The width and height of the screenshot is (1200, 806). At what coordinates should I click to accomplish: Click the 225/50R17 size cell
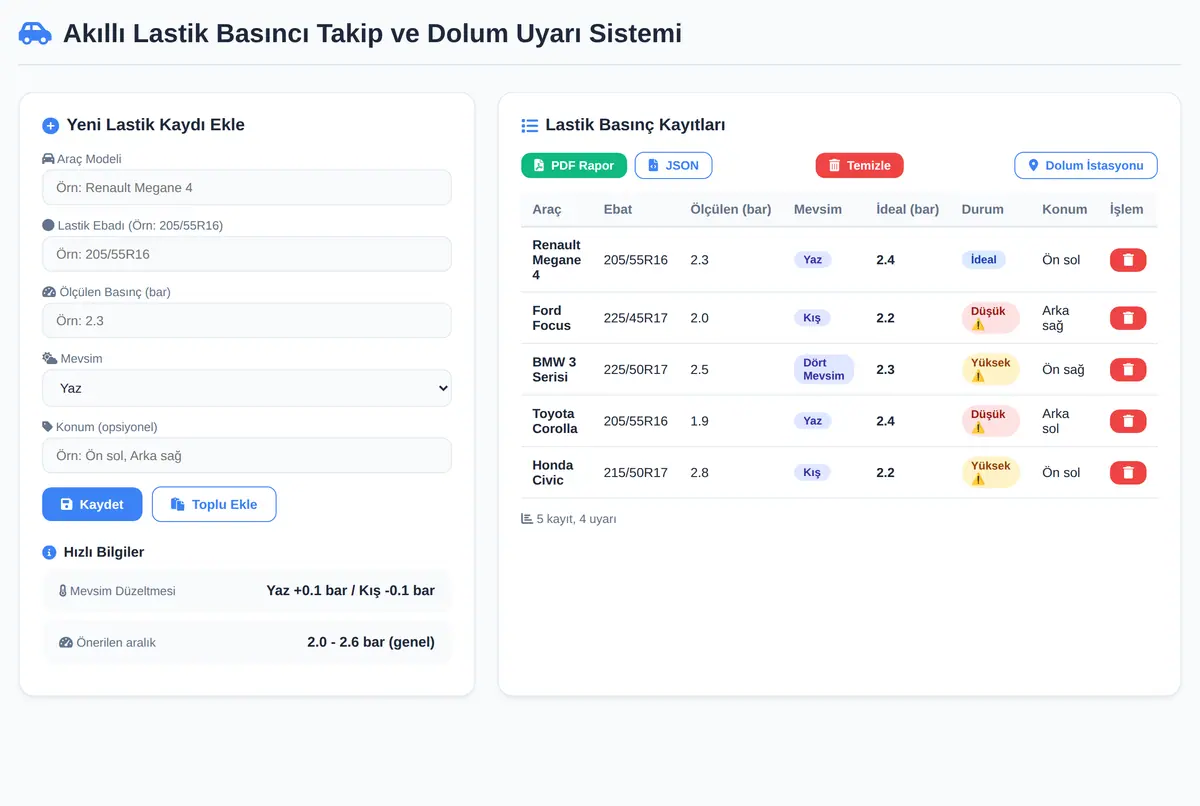pos(636,370)
